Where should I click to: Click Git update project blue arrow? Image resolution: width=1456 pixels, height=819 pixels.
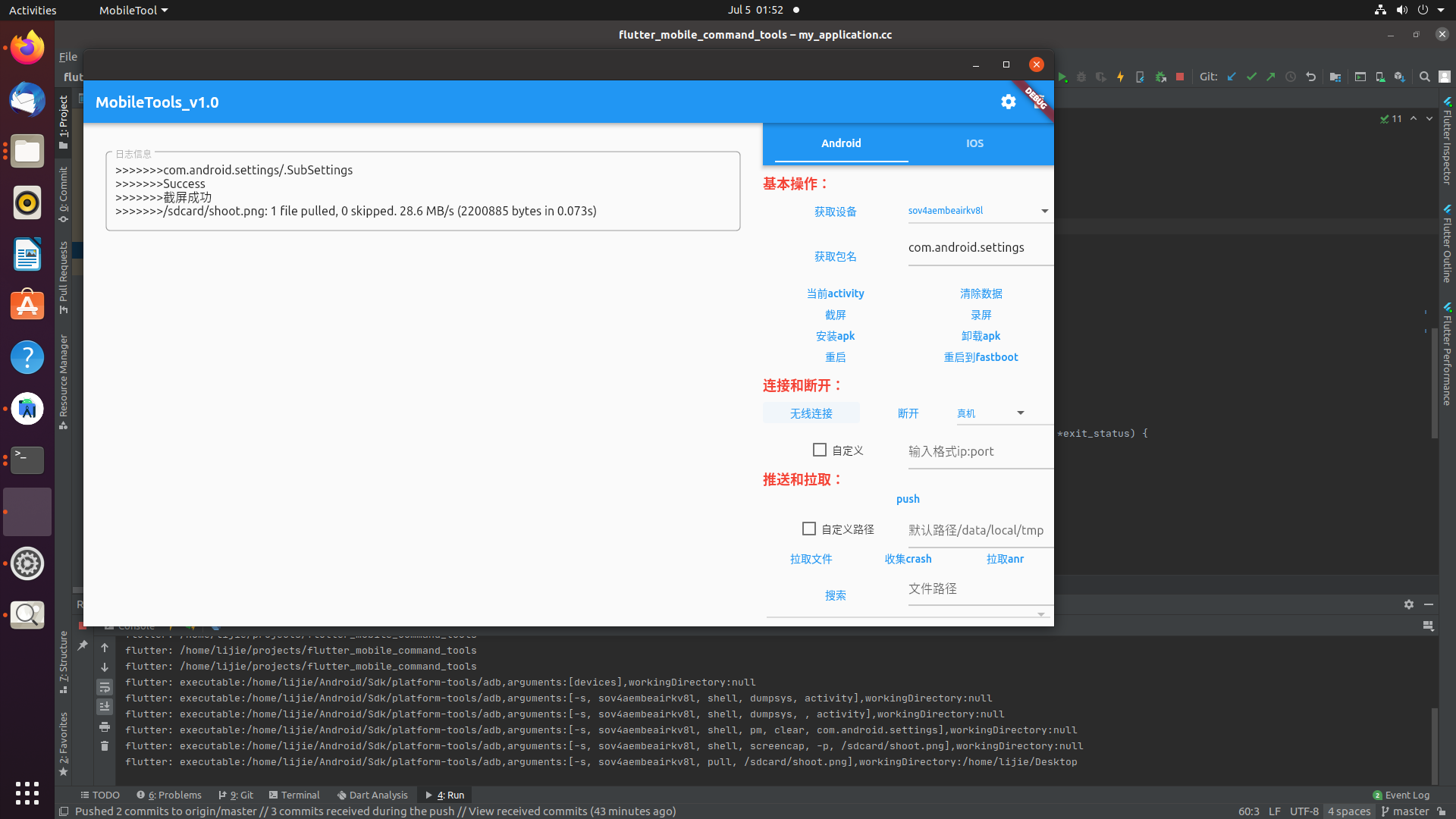pos(1232,77)
